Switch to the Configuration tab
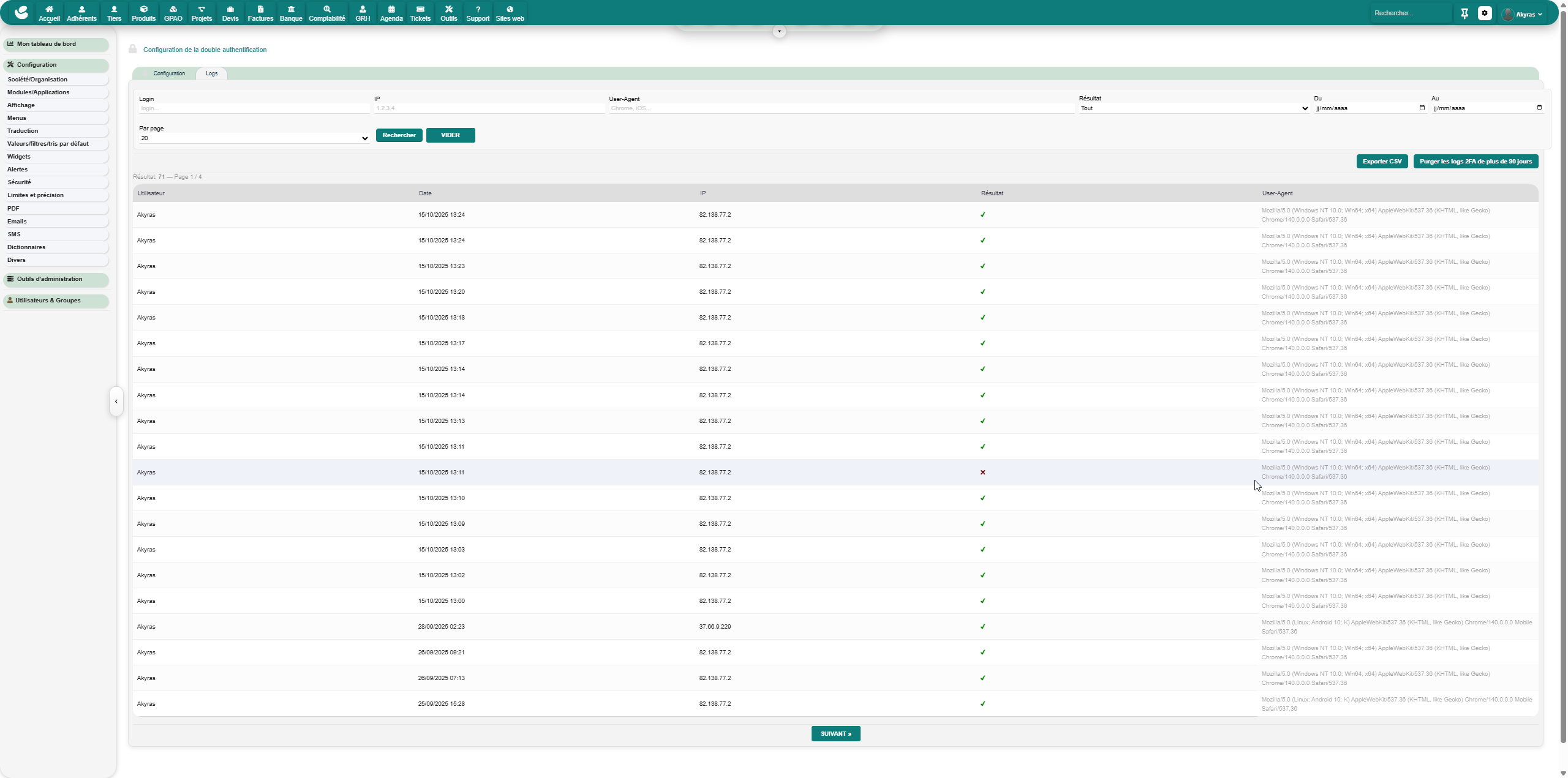 tap(169, 73)
